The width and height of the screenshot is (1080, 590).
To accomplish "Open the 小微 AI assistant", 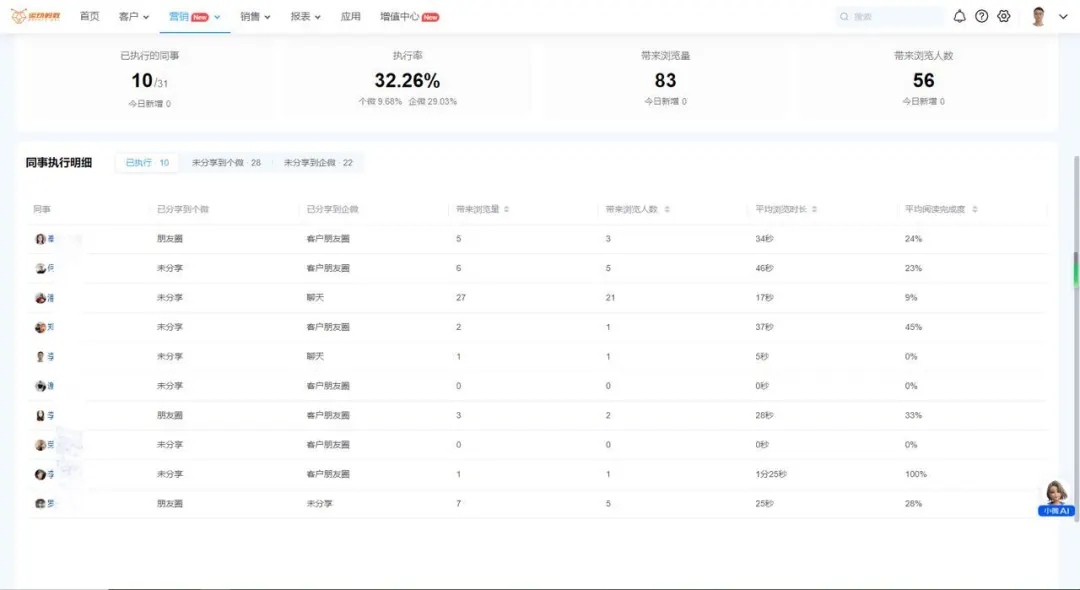I will click(x=1056, y=497).
